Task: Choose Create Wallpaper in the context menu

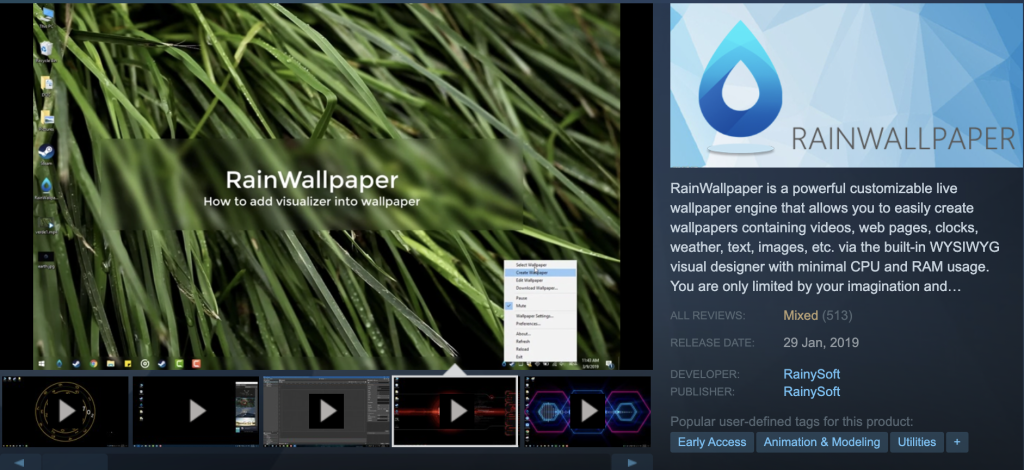Action: click(x=540, y=272)
